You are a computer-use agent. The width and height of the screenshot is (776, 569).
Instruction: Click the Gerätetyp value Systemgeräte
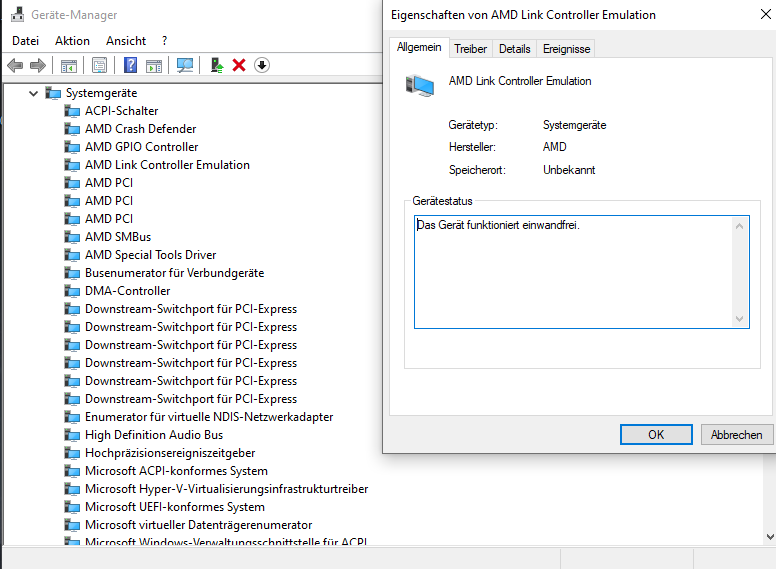click(x=574, y=125)
